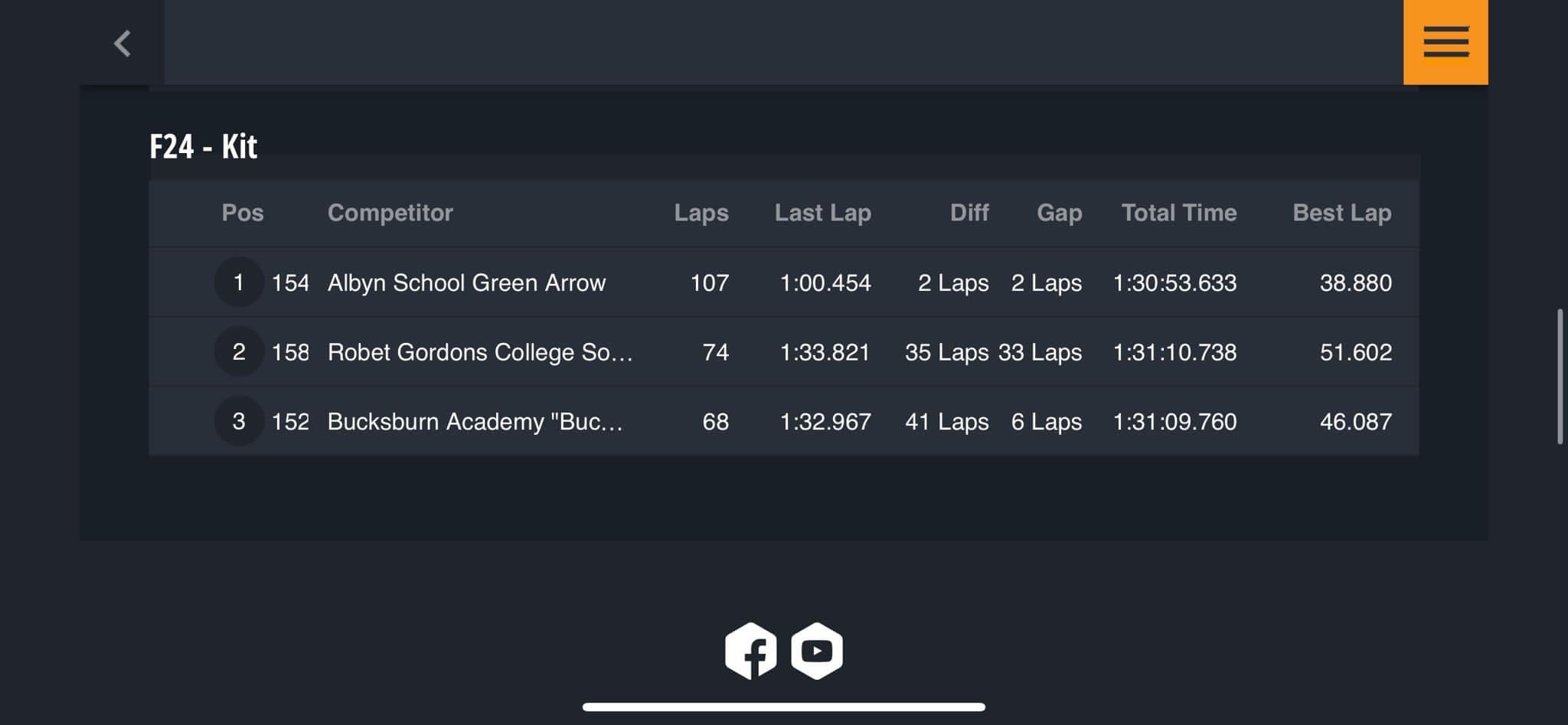Viewport: 1568px width, 725px height.
Task: Select Bucksburn Academy competitor row
Action: tap(475, 421)
